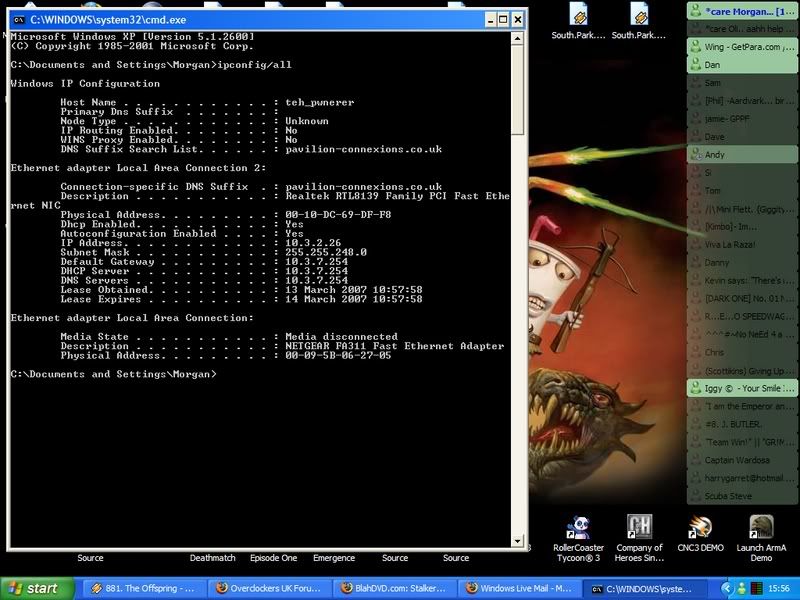Click the Messenger icon in system tray
The image size is (800, 600).
tap(741, 588)
